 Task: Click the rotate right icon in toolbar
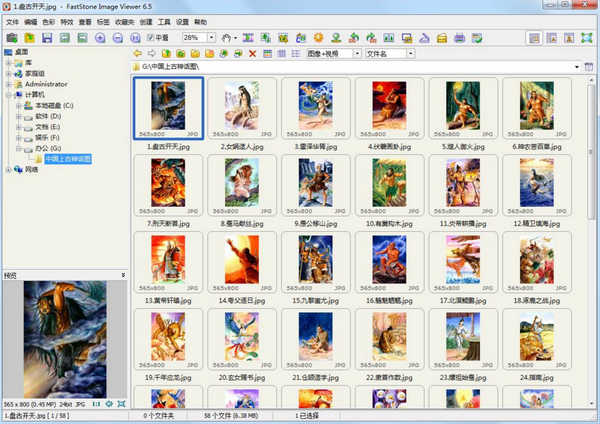click(x=371, y=38)
